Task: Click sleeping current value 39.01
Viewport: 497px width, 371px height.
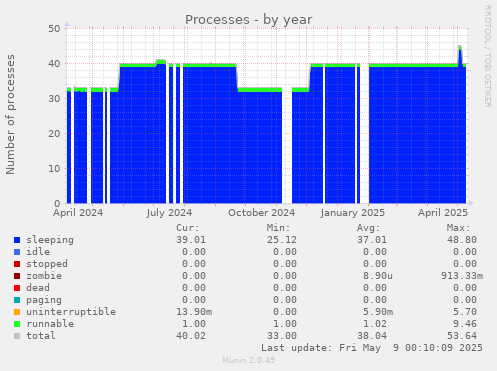Action: click(191, 240)
